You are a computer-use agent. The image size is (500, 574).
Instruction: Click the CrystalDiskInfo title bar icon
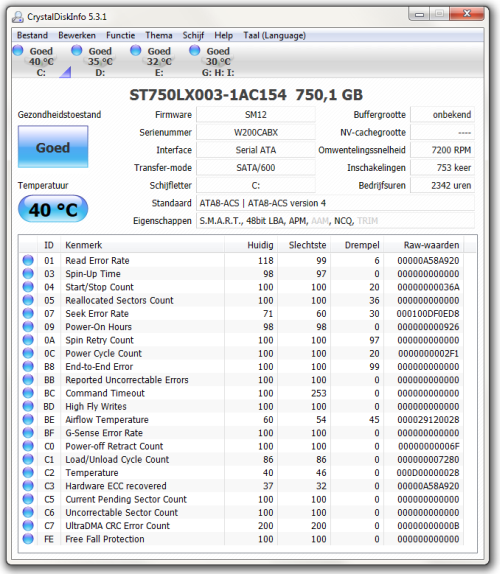[x=17, y=17]
